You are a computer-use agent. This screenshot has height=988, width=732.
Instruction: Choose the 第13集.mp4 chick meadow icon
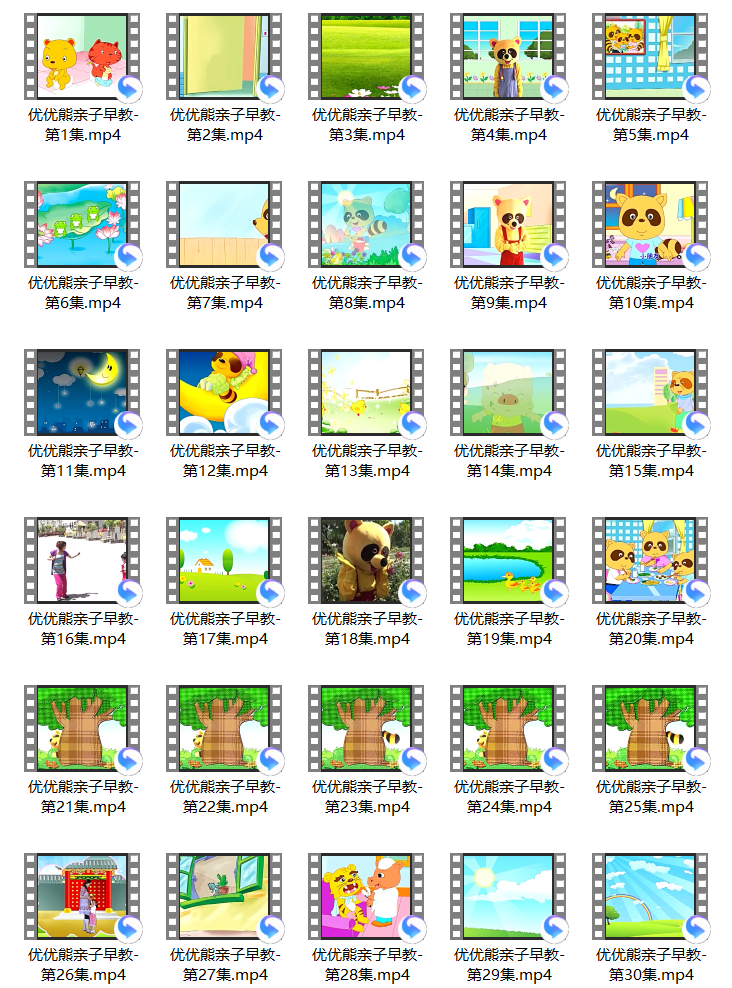pyautogui.click(x=366, y=393)
